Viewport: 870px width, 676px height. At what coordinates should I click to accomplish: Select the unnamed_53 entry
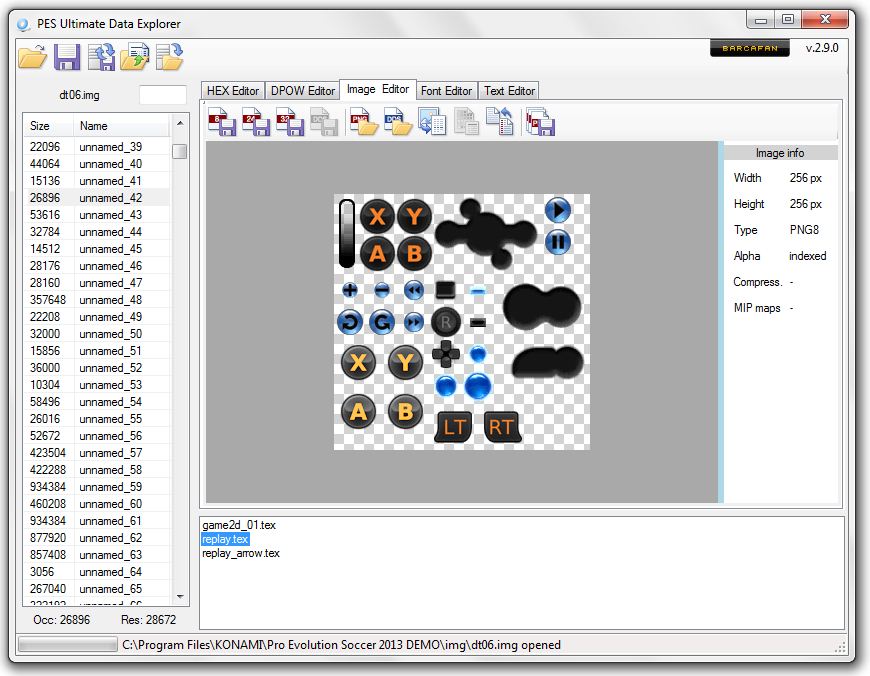[x=97, y=385]
